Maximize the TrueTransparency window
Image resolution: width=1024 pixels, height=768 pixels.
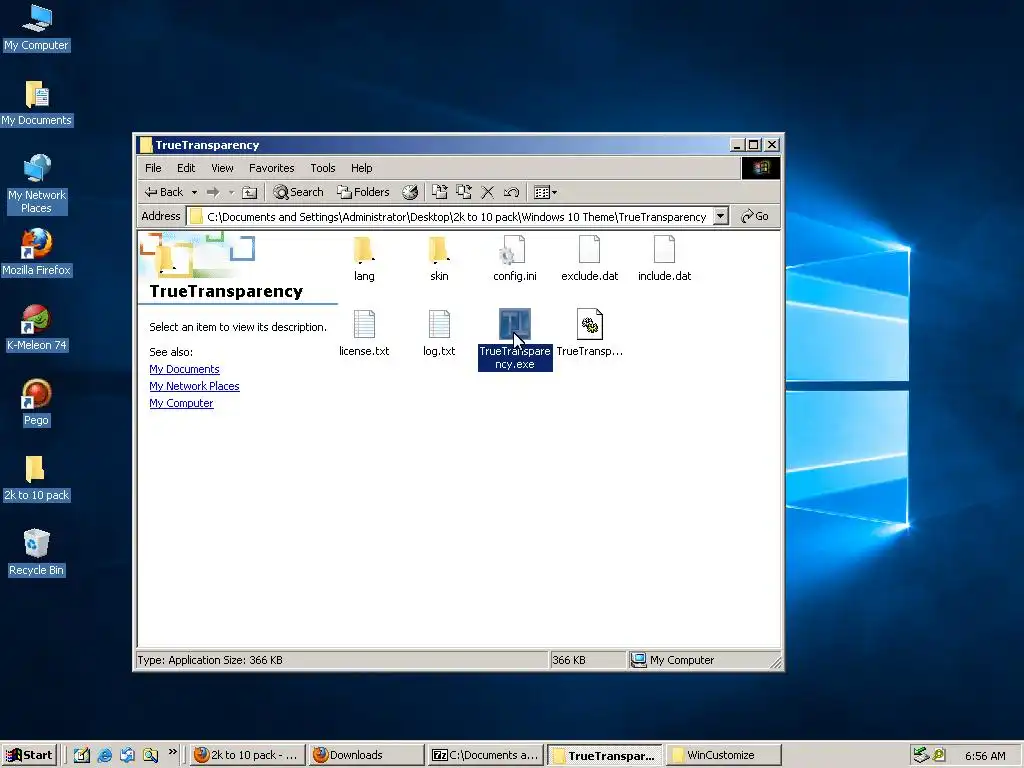(x=754, y=145)
